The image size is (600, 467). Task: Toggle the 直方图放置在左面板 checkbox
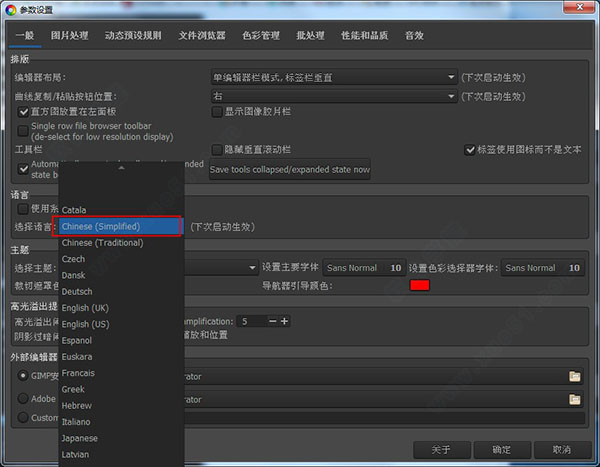point(24,112)
